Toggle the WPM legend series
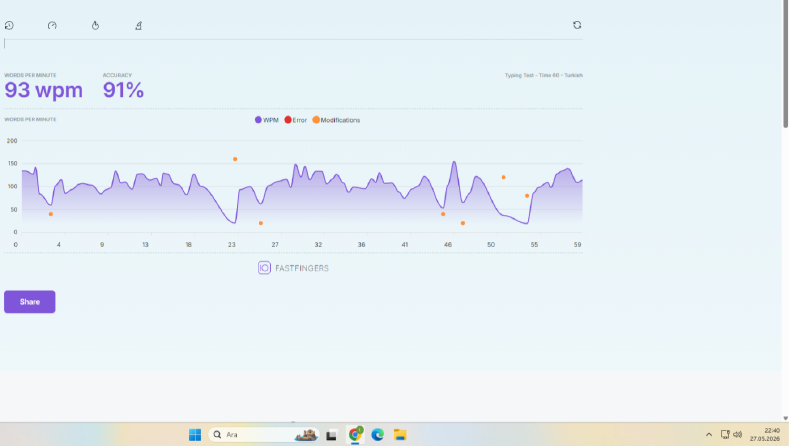 pos(267,120)
